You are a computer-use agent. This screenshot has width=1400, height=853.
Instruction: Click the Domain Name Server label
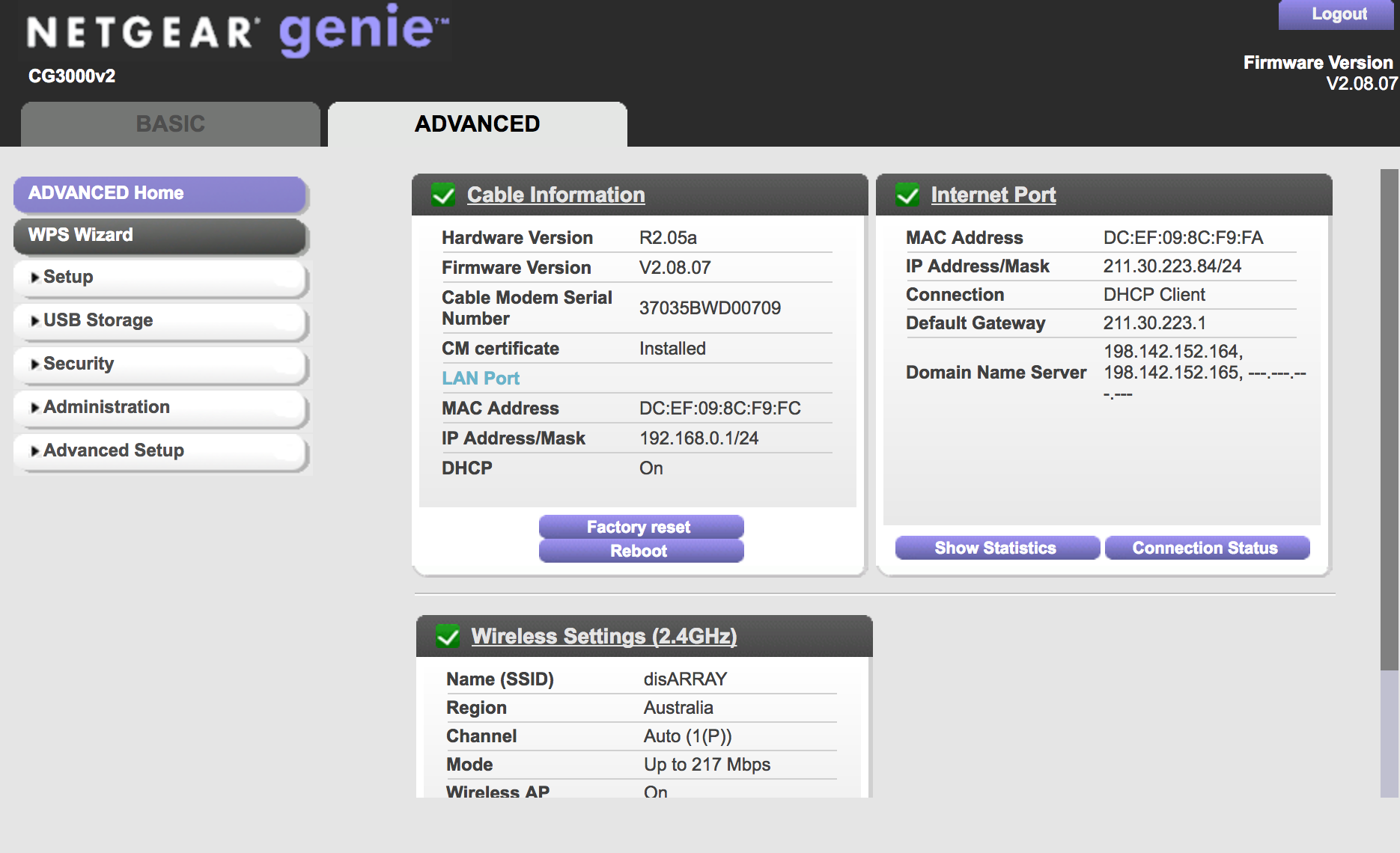pyautogui.click(x=996, y=373)
